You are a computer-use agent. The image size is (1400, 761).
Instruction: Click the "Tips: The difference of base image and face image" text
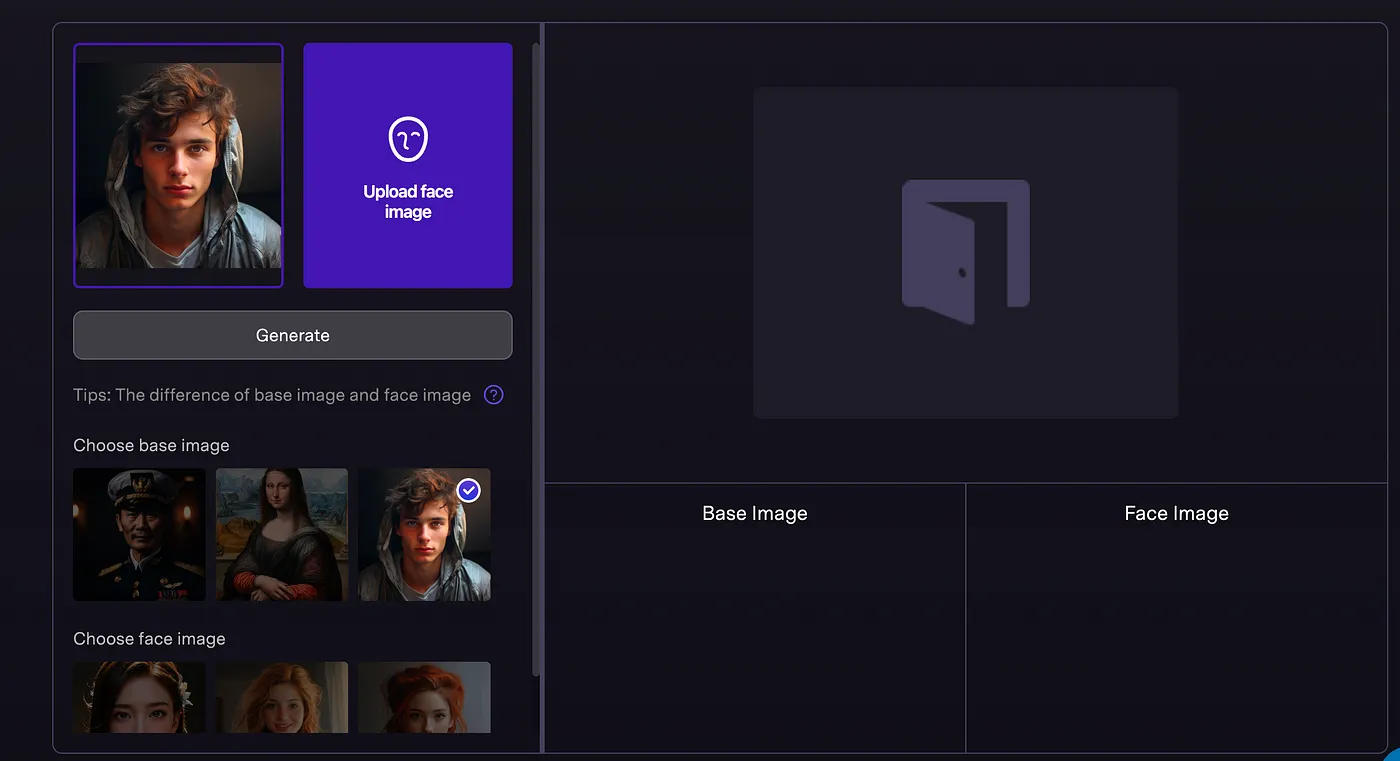click(272, 395)
